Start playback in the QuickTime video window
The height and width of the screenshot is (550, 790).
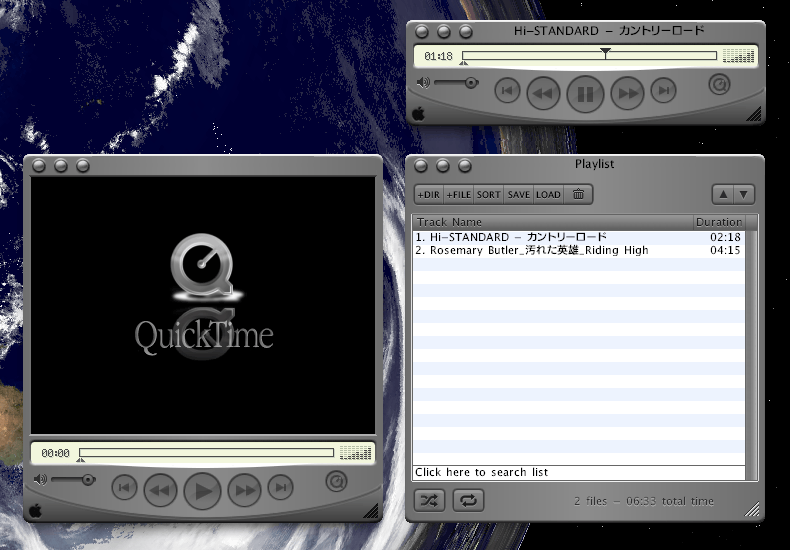[202, 491]
